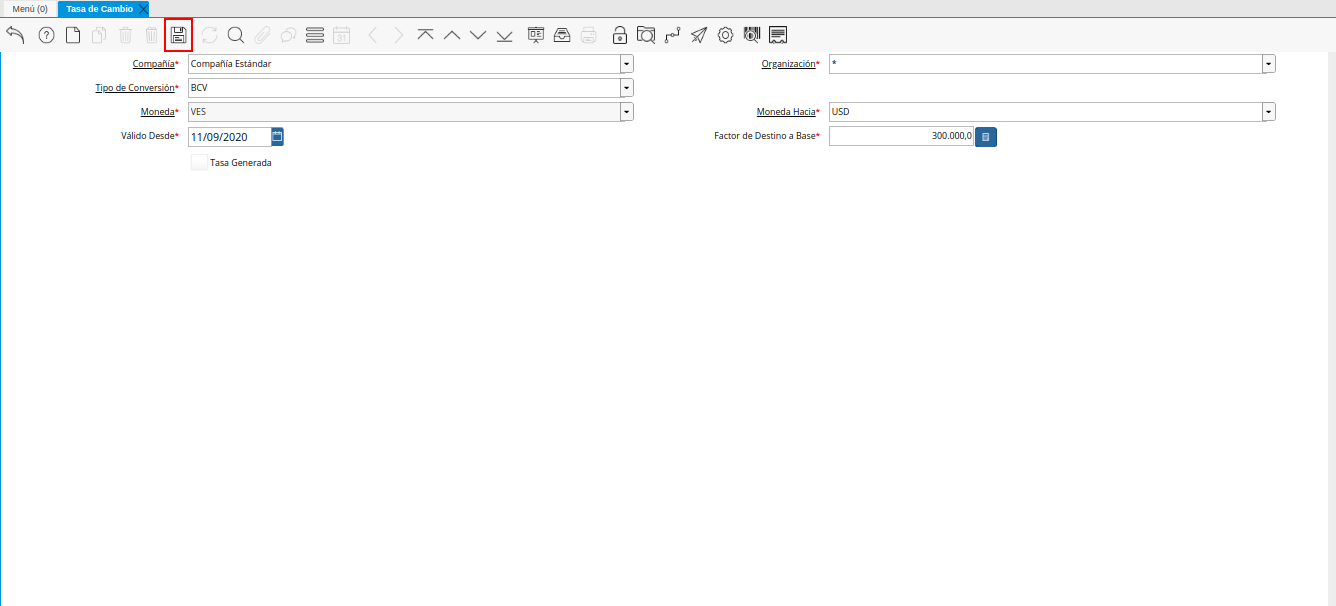The height and width of the screenshot is (606, 1336).
Task: Jump to the last record icon
Action: (504, 35)
